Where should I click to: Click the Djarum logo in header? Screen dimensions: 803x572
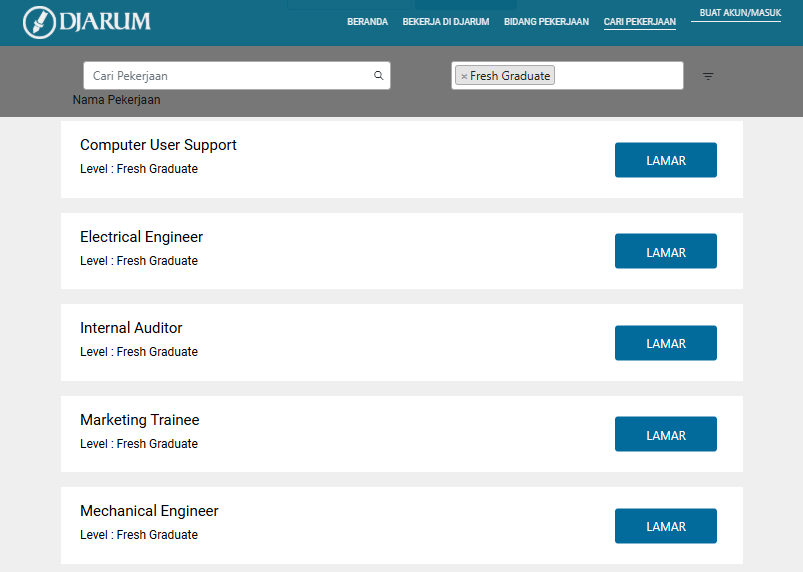coord(87,21)
